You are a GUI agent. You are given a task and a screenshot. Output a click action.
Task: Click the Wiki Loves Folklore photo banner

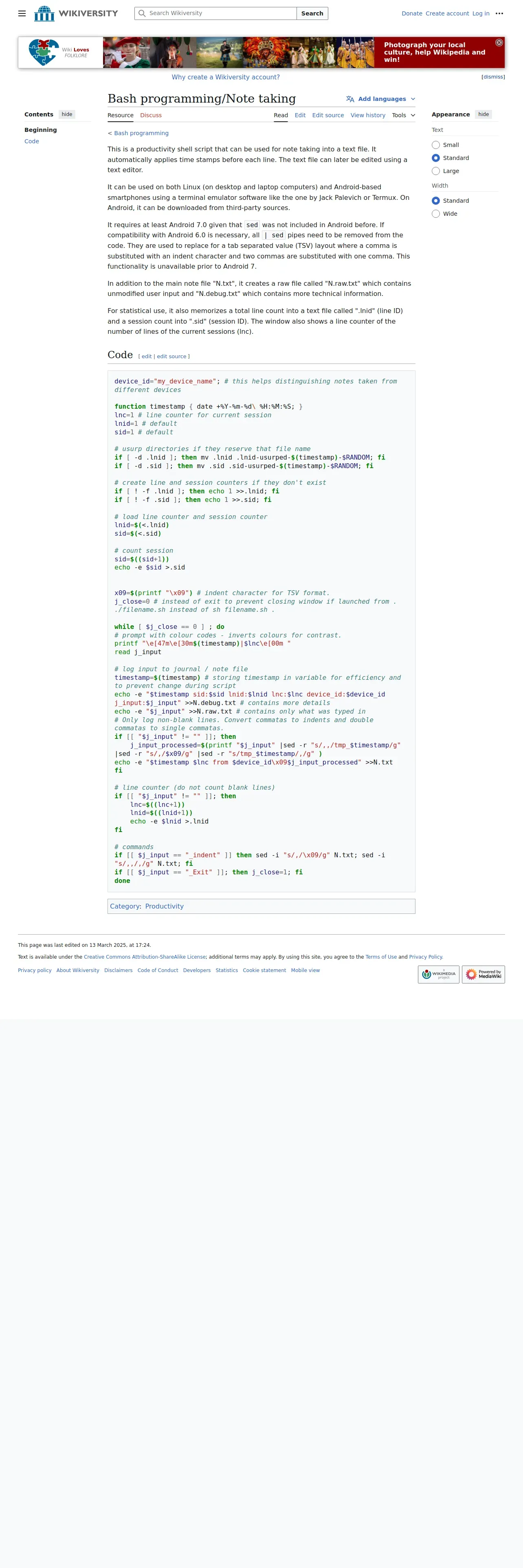[239, 53]
